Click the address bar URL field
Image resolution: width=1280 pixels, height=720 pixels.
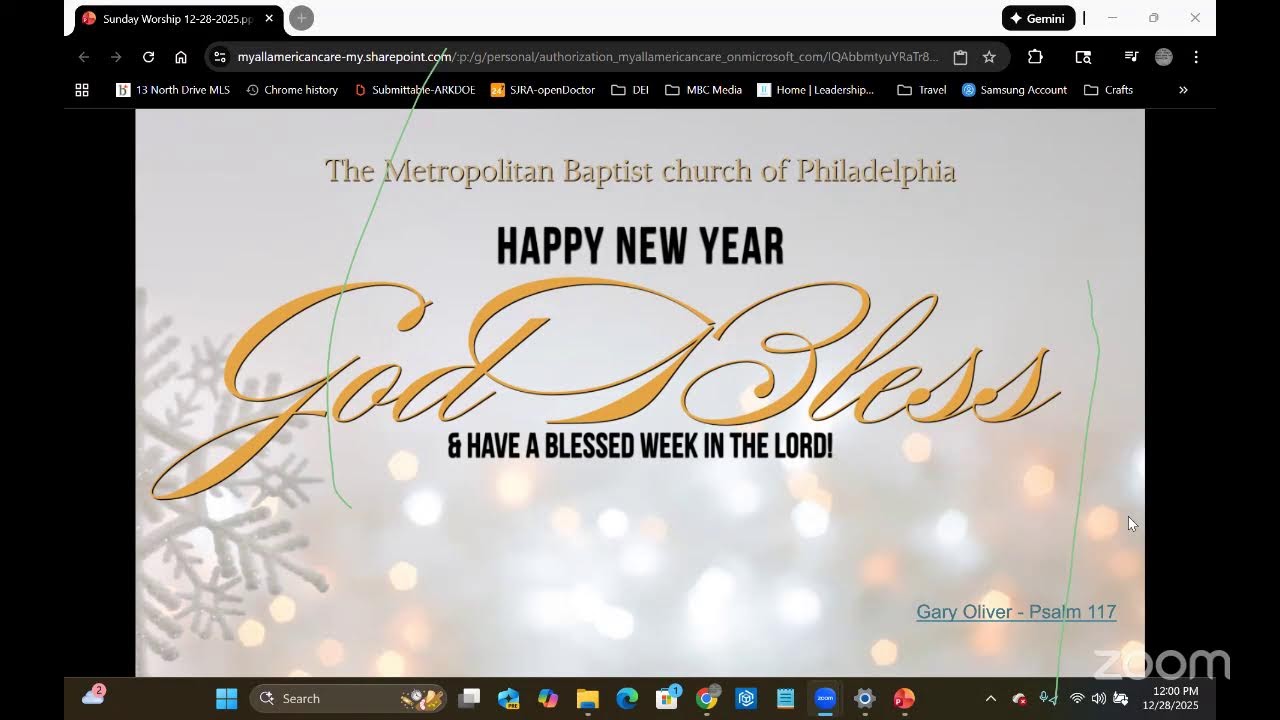[588, 57]
